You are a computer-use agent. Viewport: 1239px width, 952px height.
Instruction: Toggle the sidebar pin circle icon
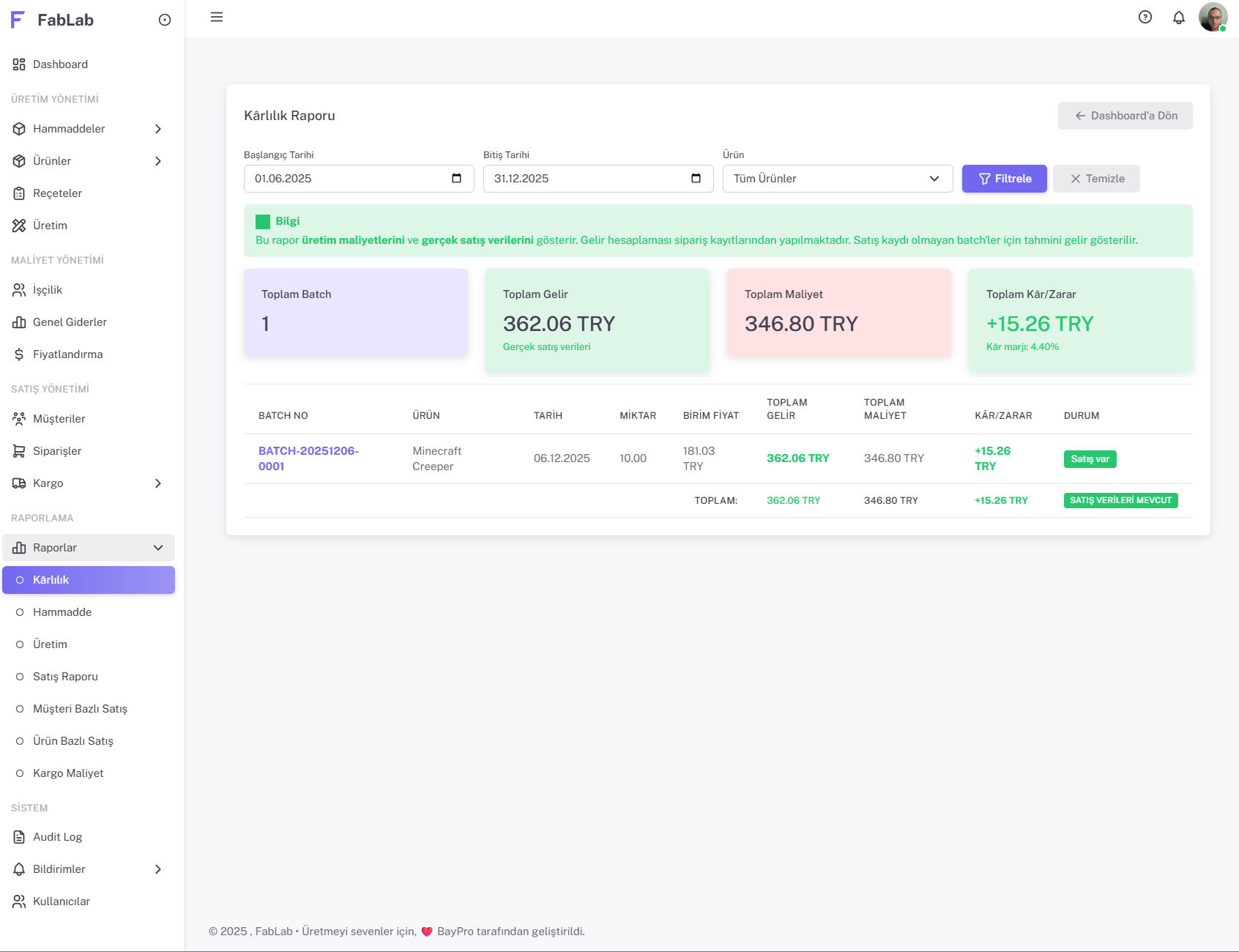pyautogui.click(x=165, y=21)
